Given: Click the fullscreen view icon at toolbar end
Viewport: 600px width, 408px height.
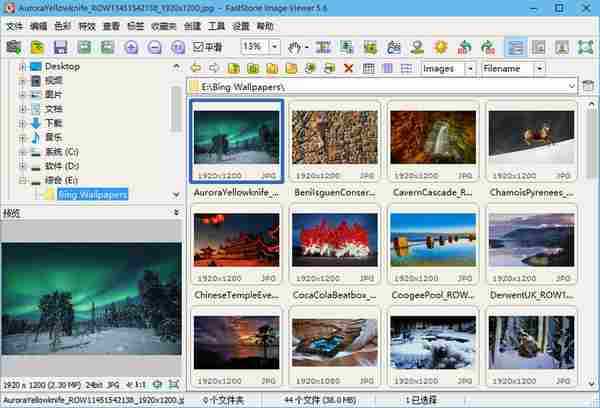Looking at the screenshot, I should (x=585, y=47).
